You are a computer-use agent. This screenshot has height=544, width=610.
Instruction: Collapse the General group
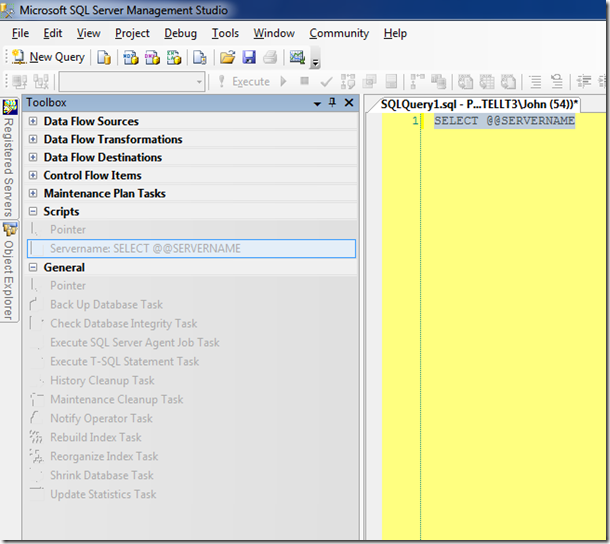point(33,267)
